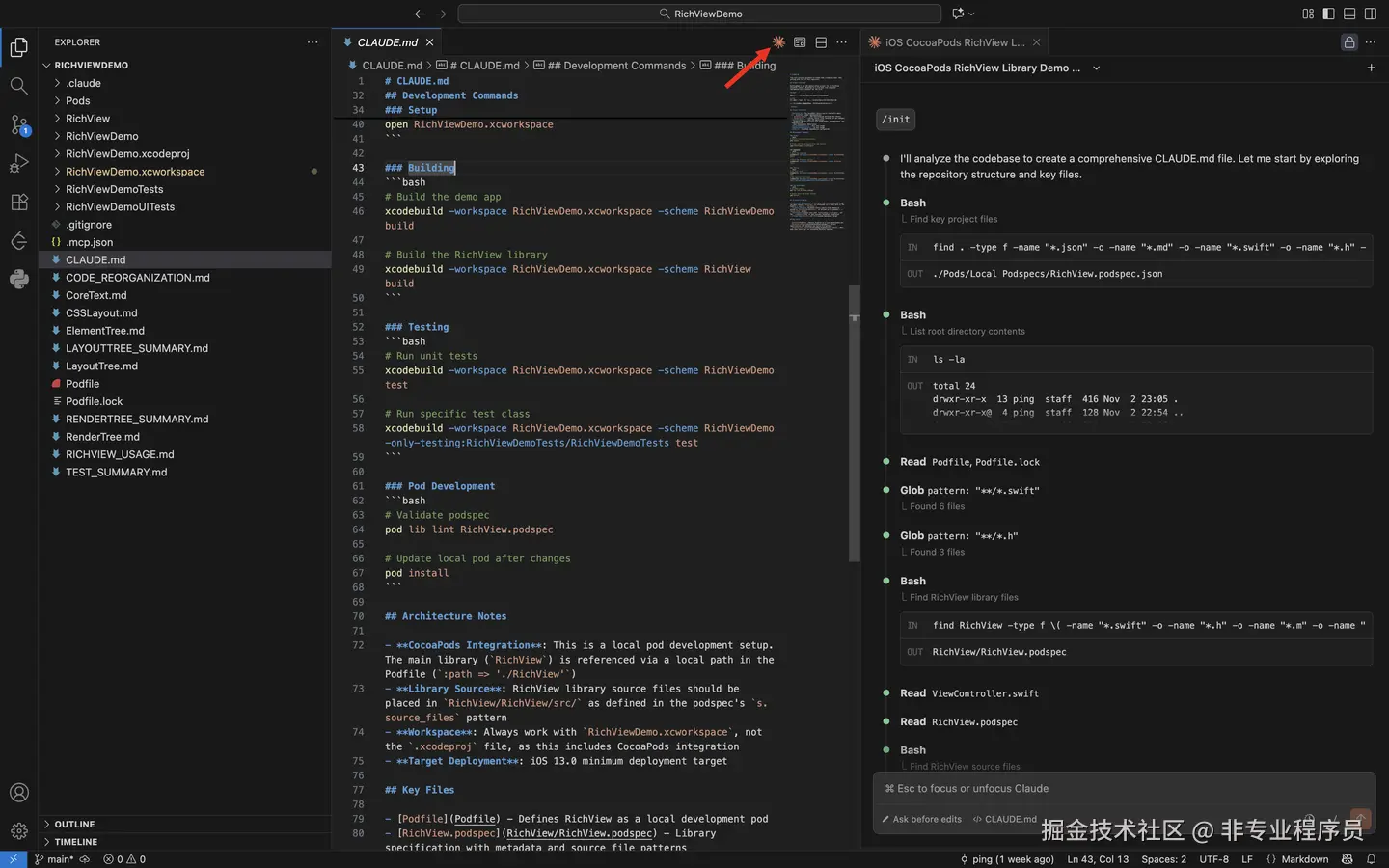Click the editor minimap
This screenshot has height=868, width=1389.
(816, 154)
